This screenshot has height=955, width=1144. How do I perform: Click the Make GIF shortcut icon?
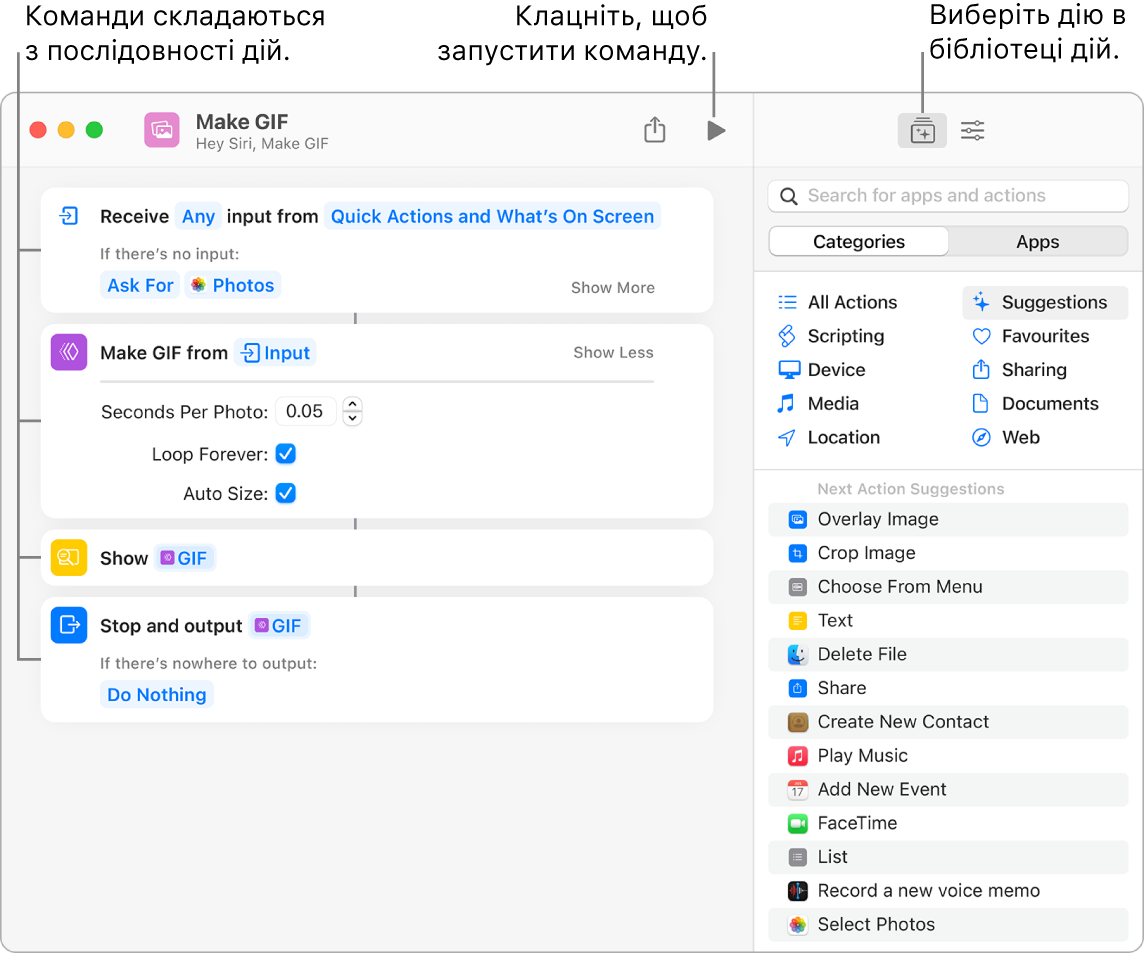click(x=162, y=130)
